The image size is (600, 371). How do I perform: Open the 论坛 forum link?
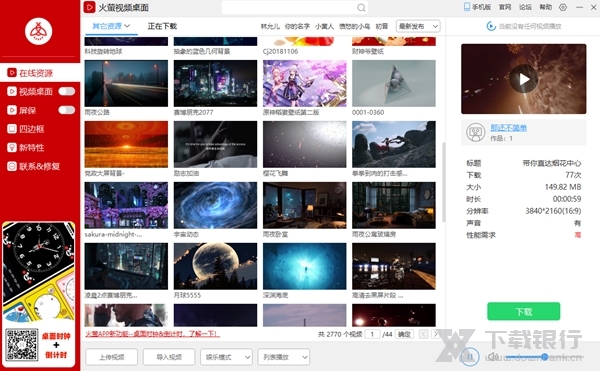click(525, 7)
